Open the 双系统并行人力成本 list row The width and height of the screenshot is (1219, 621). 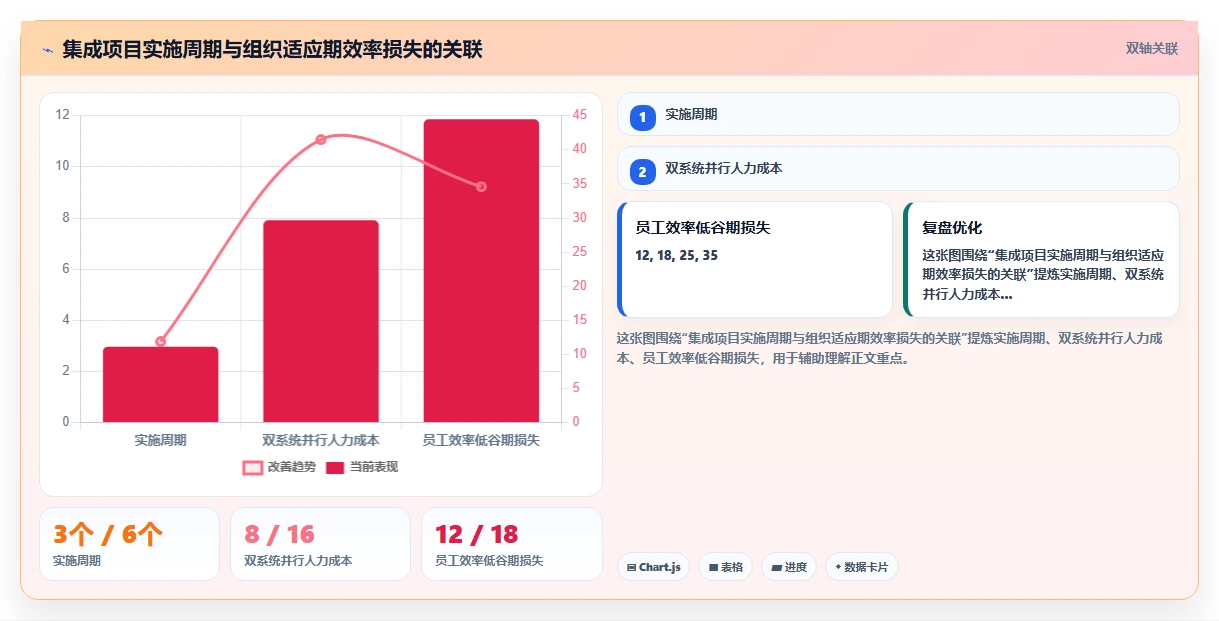pyautogui.click(x=898, y=168)
